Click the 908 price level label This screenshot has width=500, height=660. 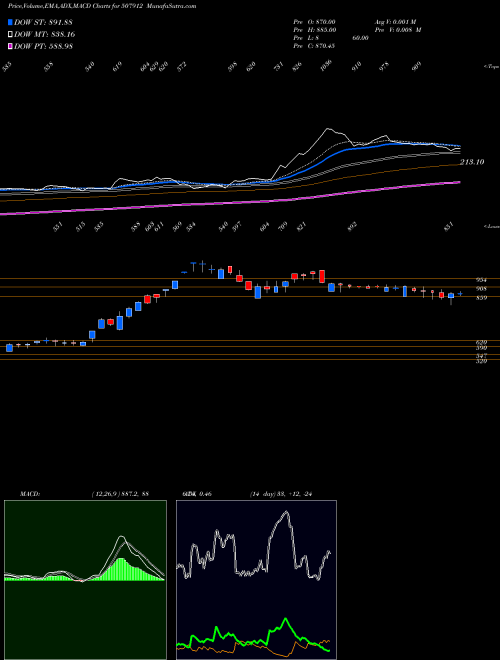[481, 288]
